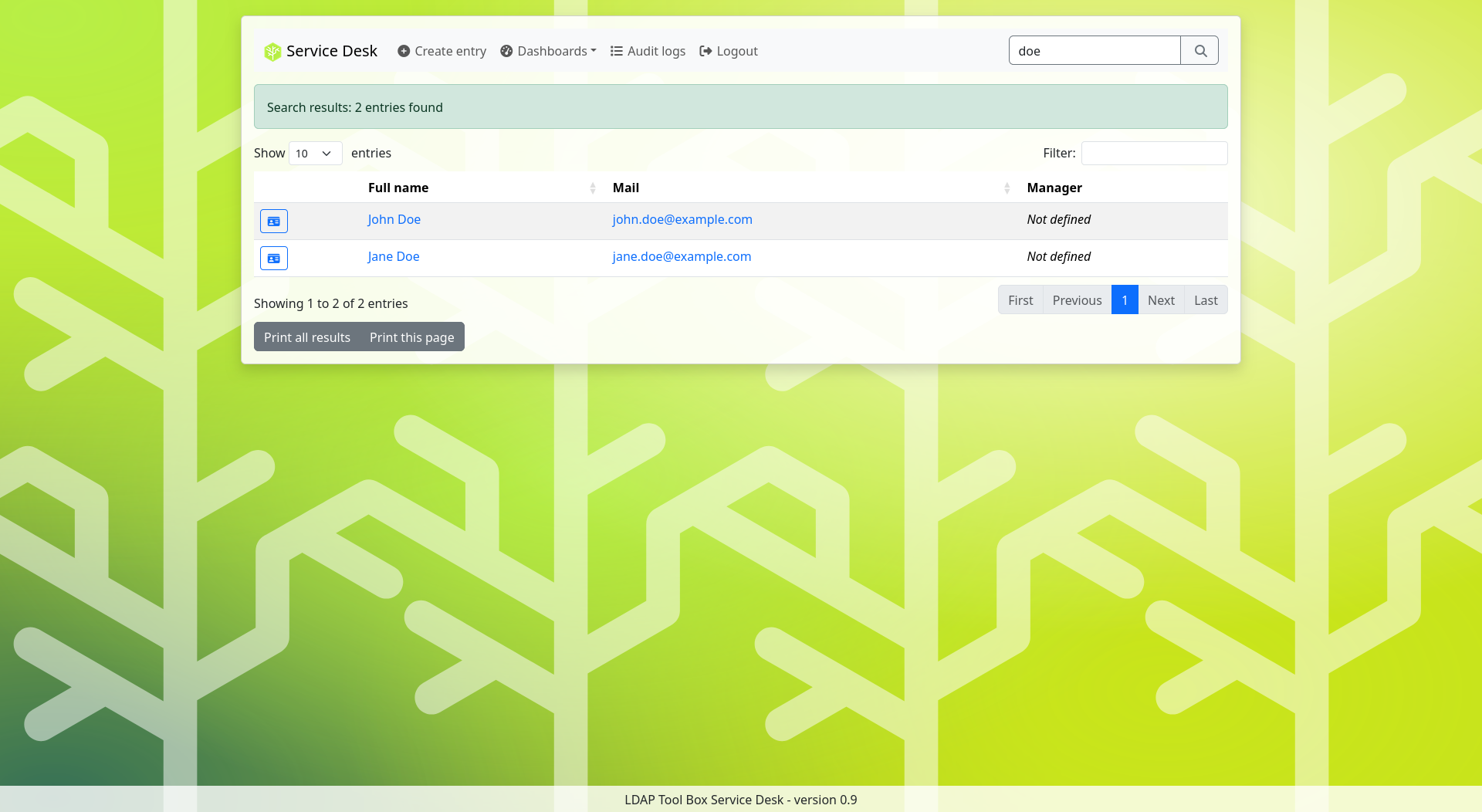Click the Previous pagination button
The height and width of the screenshot is (812, 1482).
tap(1077, 300)
